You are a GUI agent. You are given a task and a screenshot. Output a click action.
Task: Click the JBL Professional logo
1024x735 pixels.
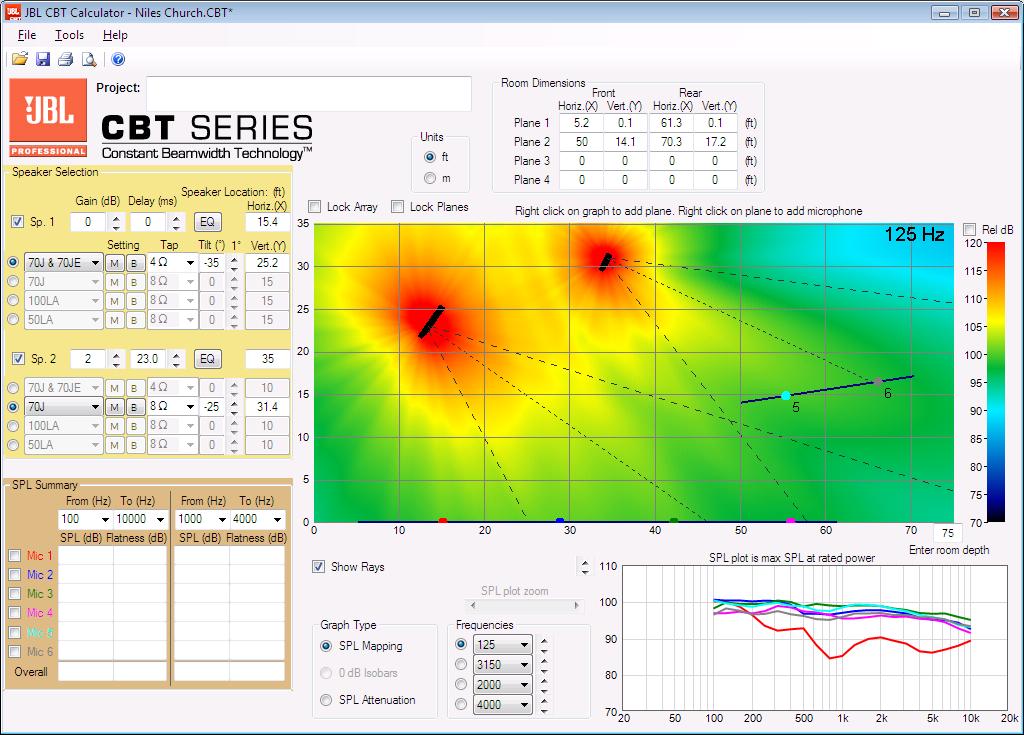[x=48, y=118]
